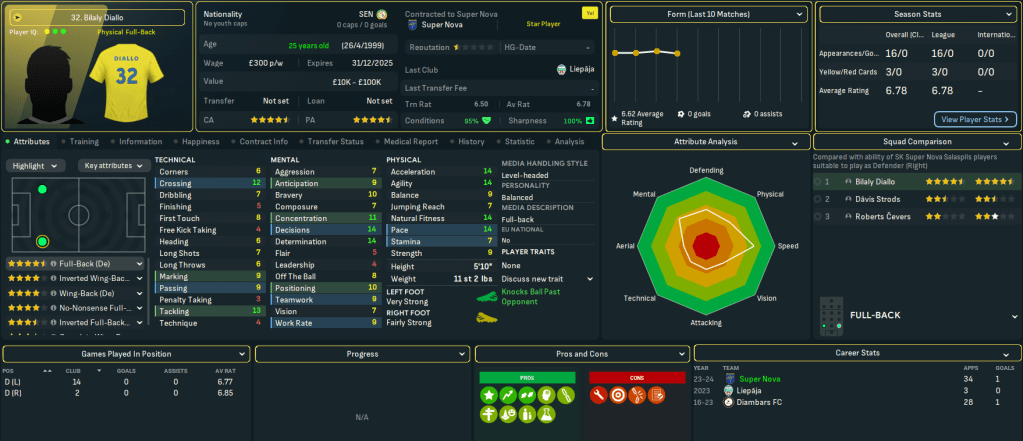The image size is (1023, 441).
Task: Click the Super Nova club badge
Action: (x=411, y=25)
